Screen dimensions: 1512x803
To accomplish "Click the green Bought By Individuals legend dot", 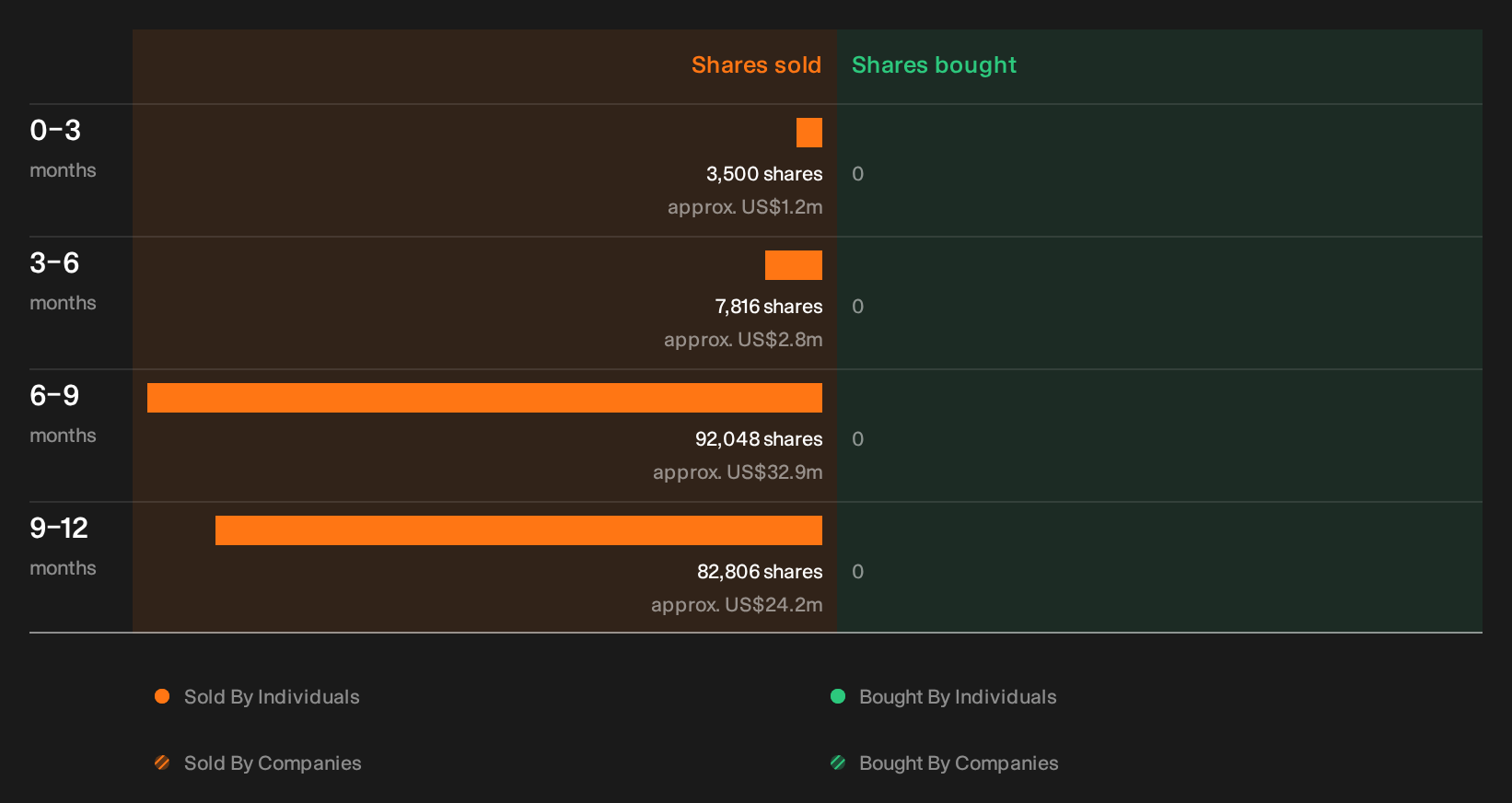I will pos(838,696).
